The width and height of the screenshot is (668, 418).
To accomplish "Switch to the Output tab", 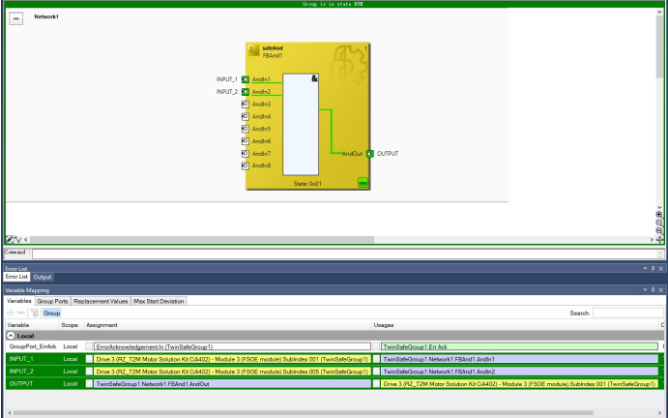I will click(x=43, y=277).
